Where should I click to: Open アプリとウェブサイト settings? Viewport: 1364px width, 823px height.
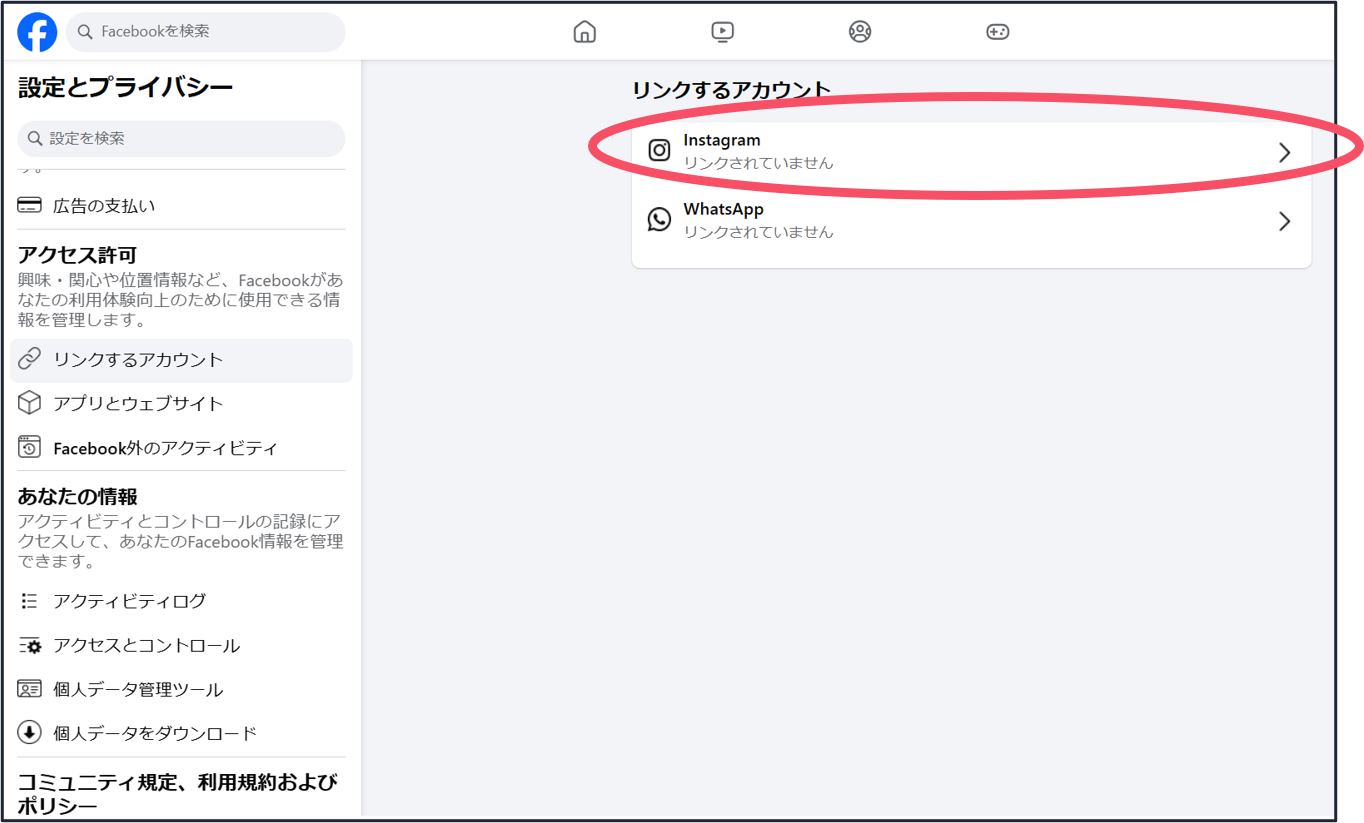click(x=138, y=404)
